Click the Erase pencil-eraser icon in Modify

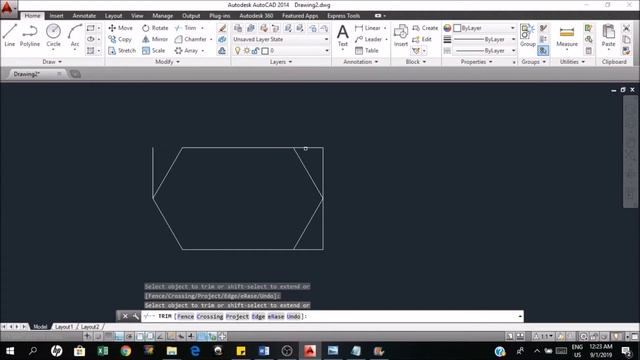pyautogui.click(x=222, y=28)
